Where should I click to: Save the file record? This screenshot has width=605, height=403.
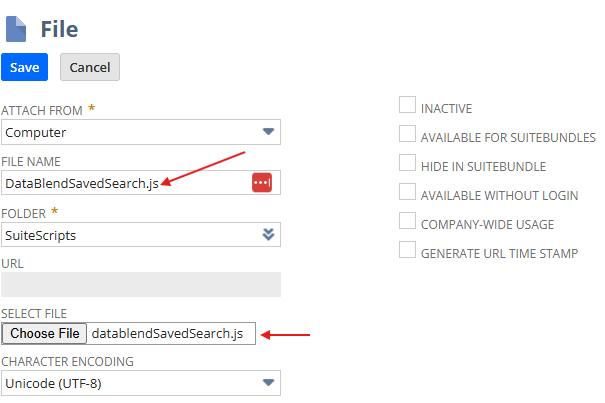tap(24, 67)
